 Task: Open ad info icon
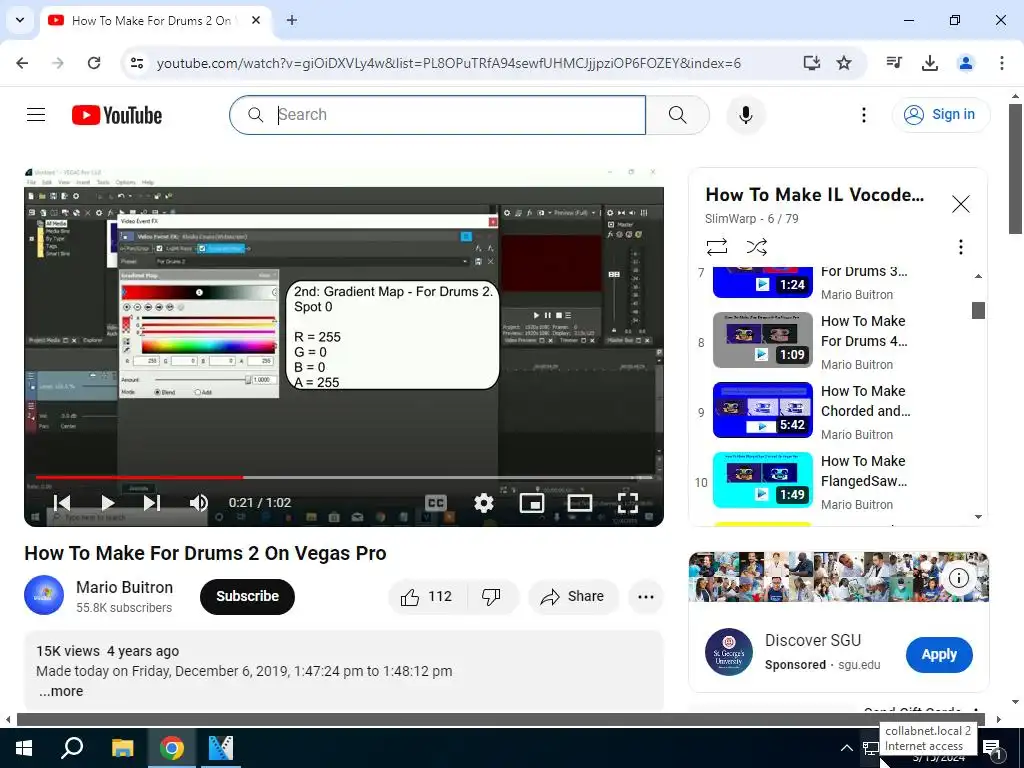pos(958,578)
